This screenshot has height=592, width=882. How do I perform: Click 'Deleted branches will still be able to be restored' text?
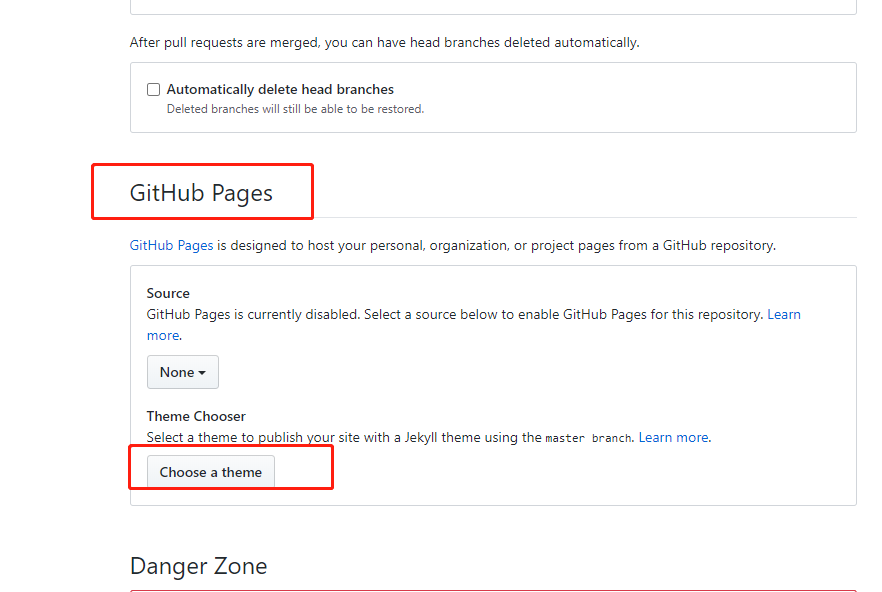tap(295, 109)
